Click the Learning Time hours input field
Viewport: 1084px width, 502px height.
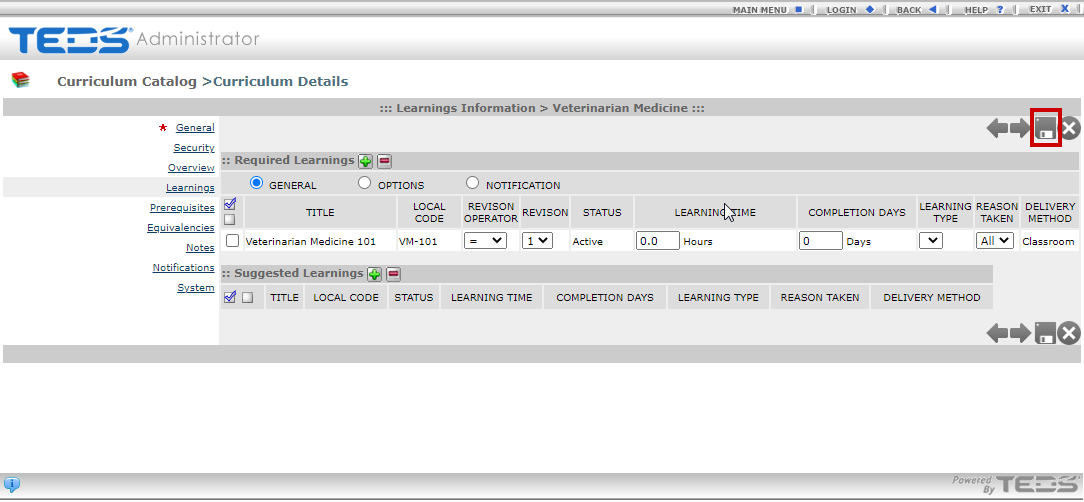pos(657,241)
